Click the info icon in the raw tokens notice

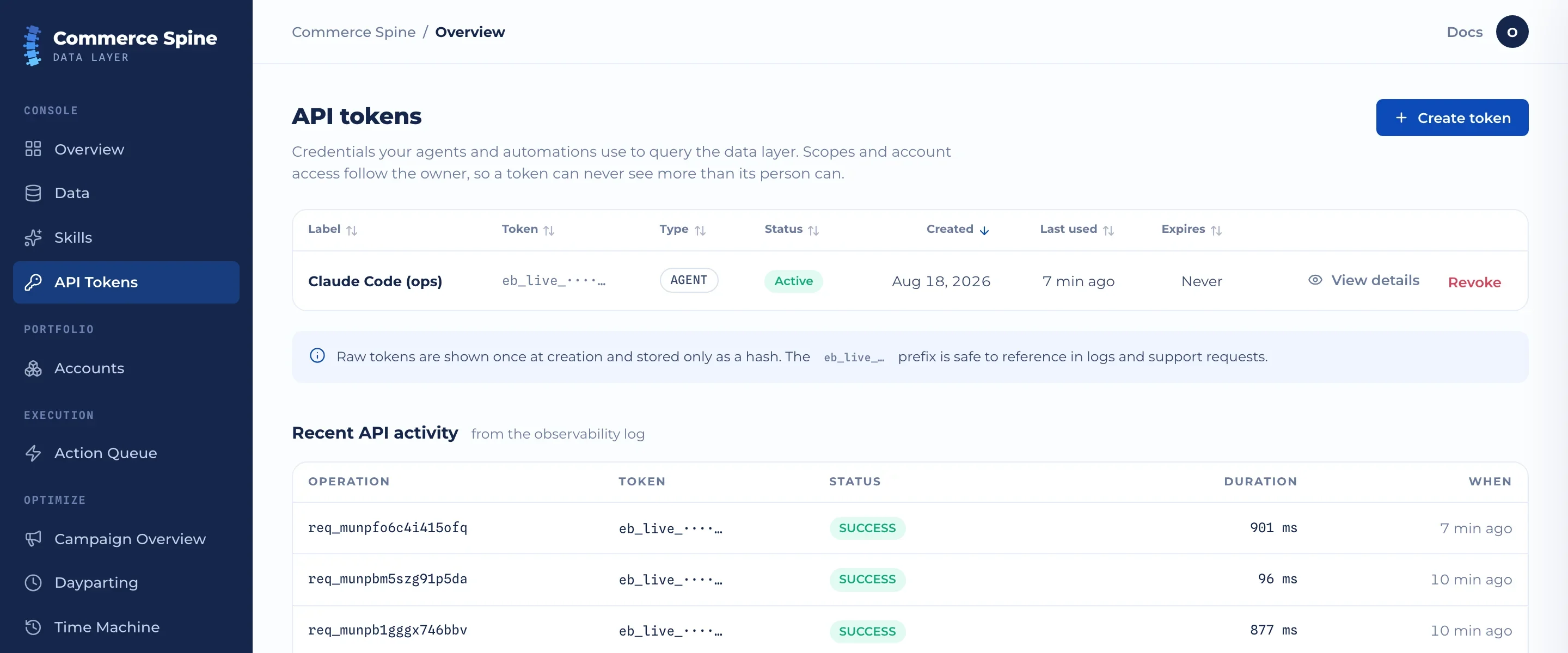[x=317, y=355]
